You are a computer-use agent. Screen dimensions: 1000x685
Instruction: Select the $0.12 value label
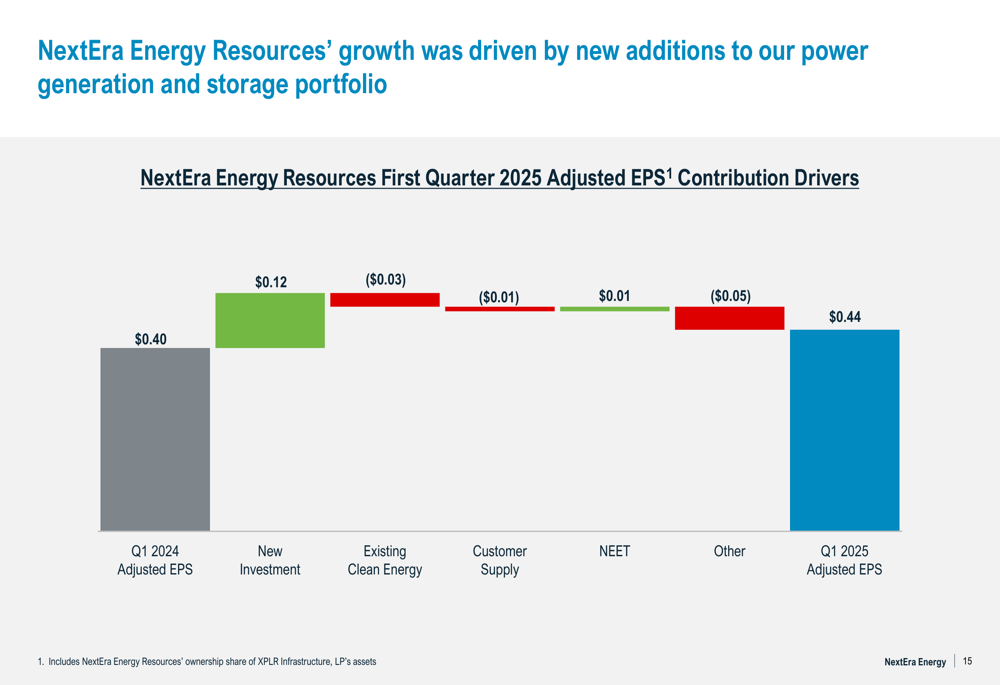click(x=271, y=282)
